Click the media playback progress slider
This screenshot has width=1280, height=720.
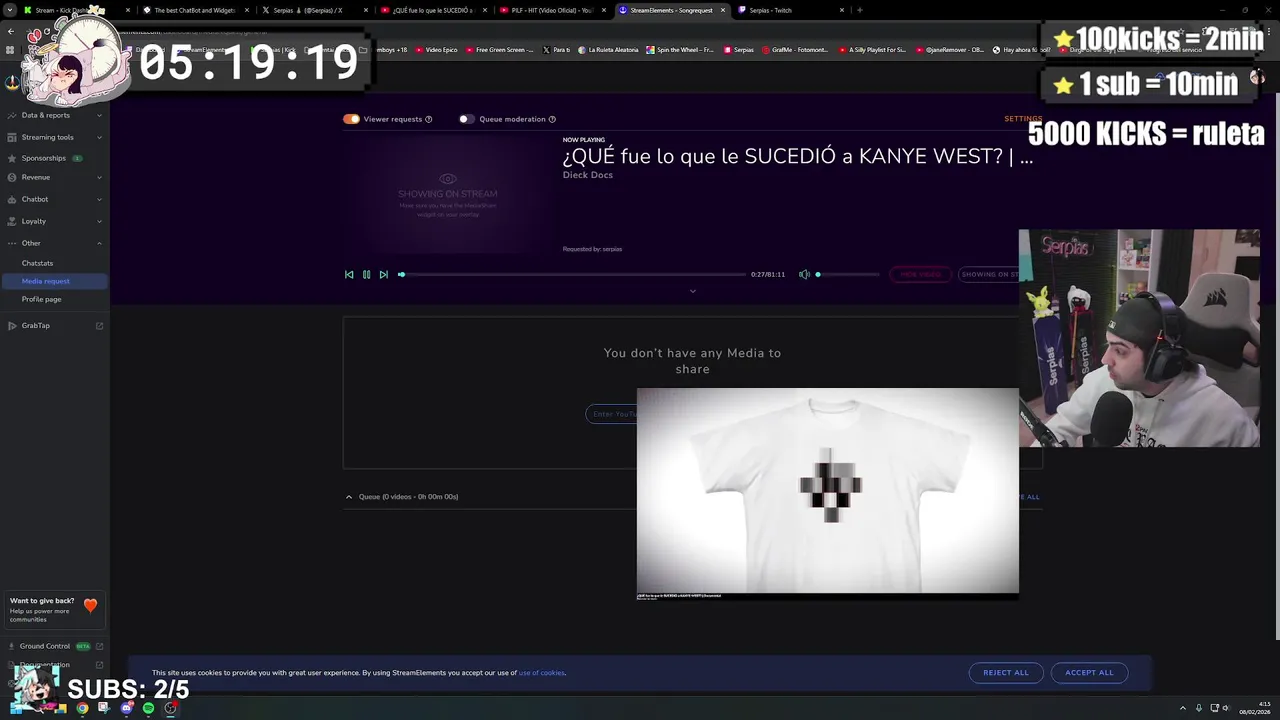point(573,274)
